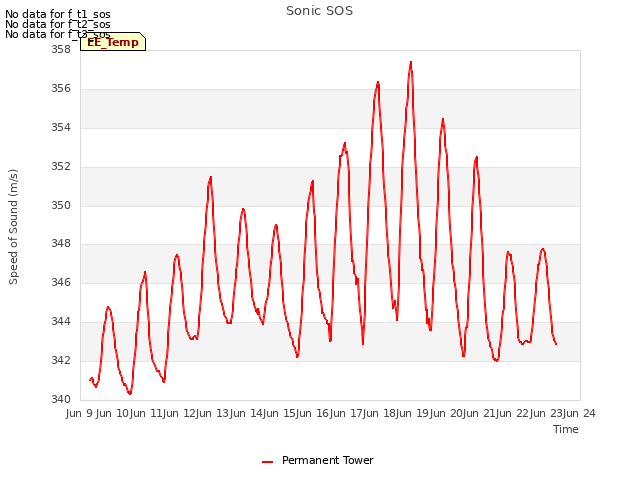This screenshot has height=480, width=640.
Task: Click the red Permanent Tower legend swatch
Action: tap(267, 462)
